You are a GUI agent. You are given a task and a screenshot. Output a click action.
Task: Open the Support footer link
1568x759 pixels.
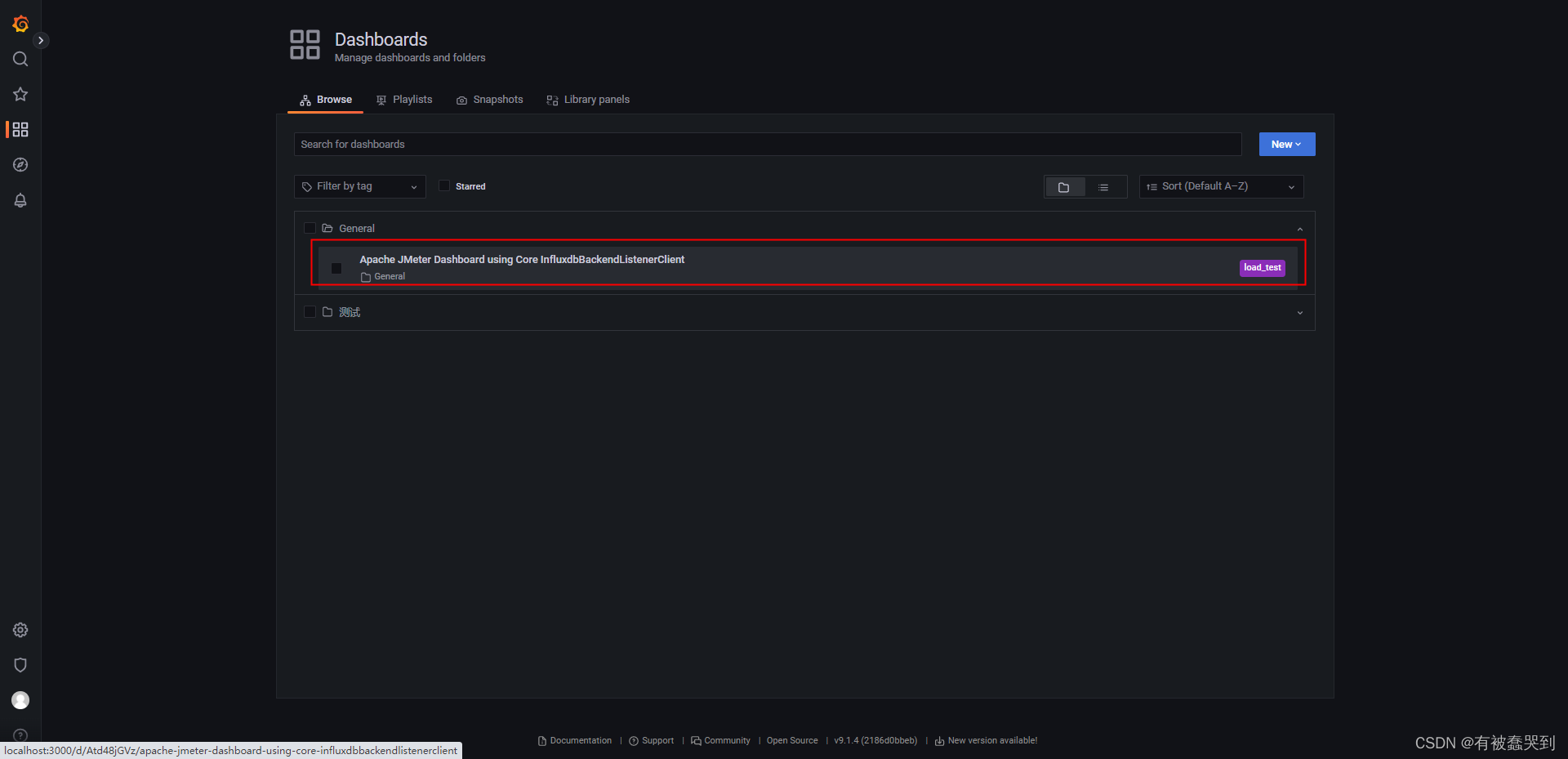click(652, 740)
